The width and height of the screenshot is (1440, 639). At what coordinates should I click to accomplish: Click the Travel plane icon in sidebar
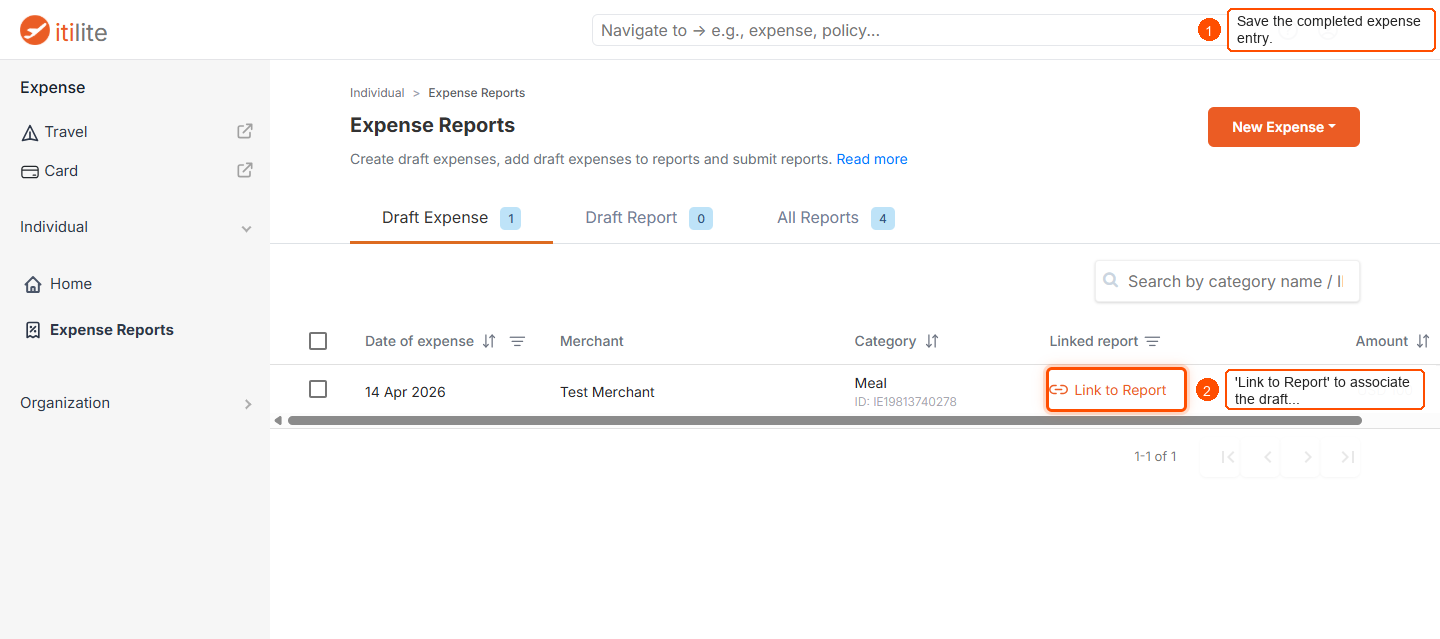(x=30, y=132)
